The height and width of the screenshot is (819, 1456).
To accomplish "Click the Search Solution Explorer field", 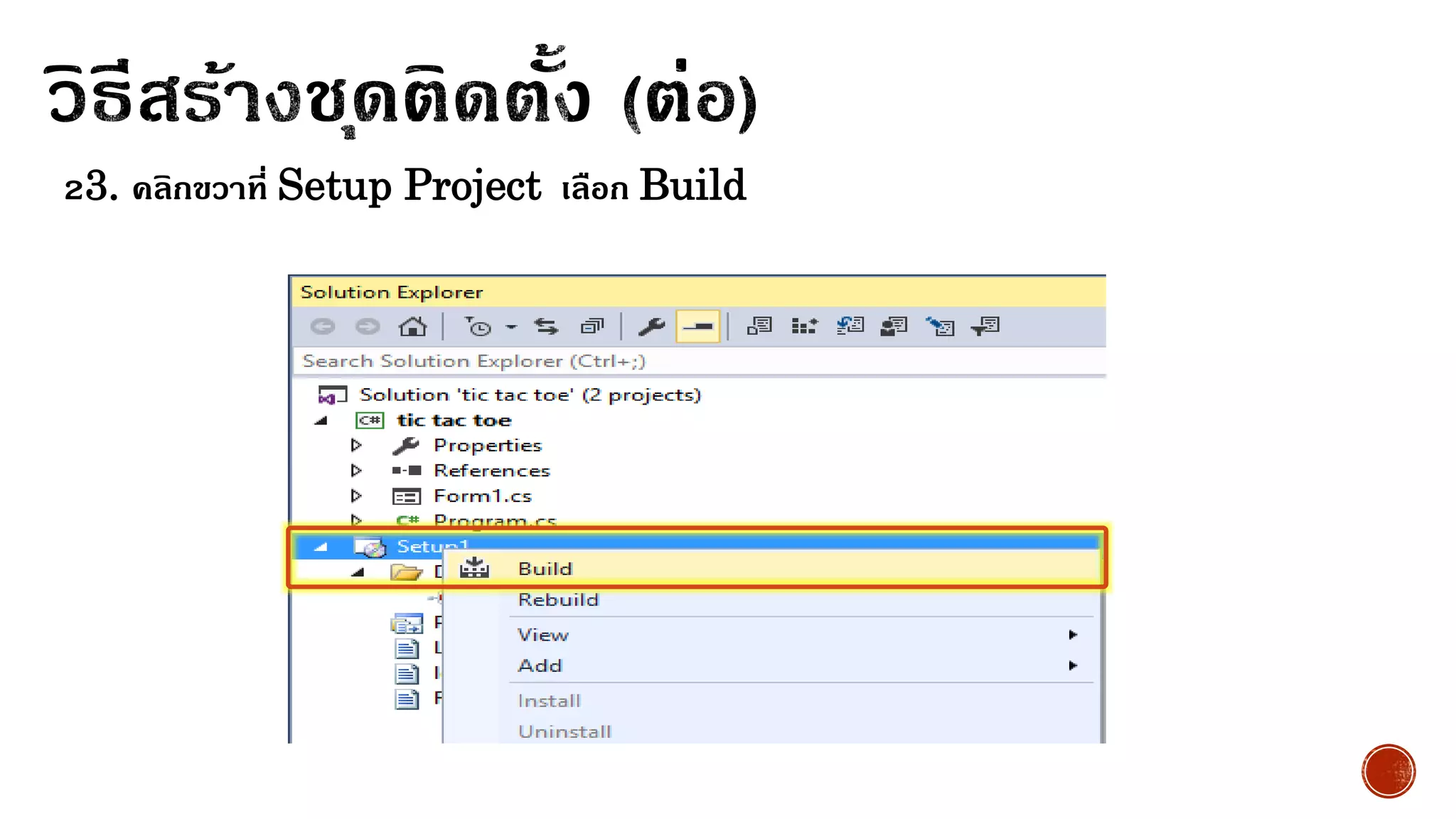I will pyautogui.click(x=700, y=361).
